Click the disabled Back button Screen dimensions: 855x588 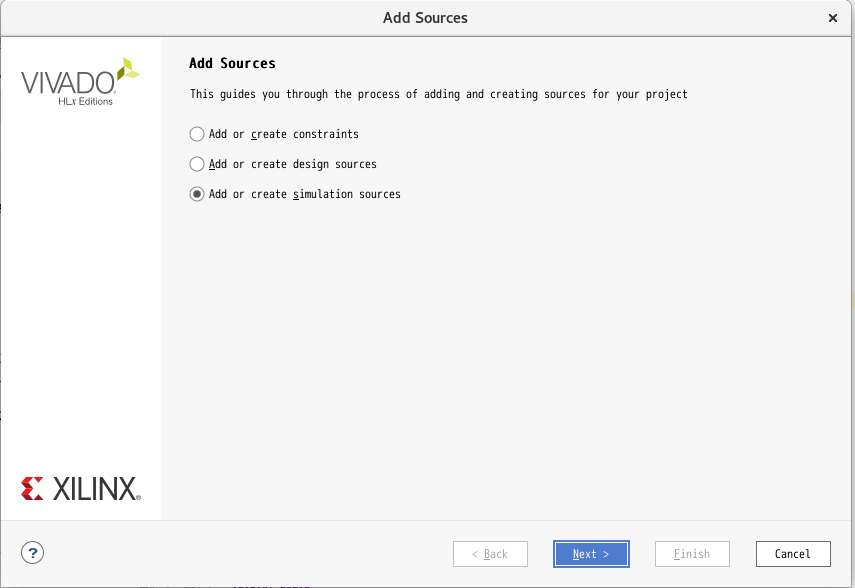click(490, 554)
